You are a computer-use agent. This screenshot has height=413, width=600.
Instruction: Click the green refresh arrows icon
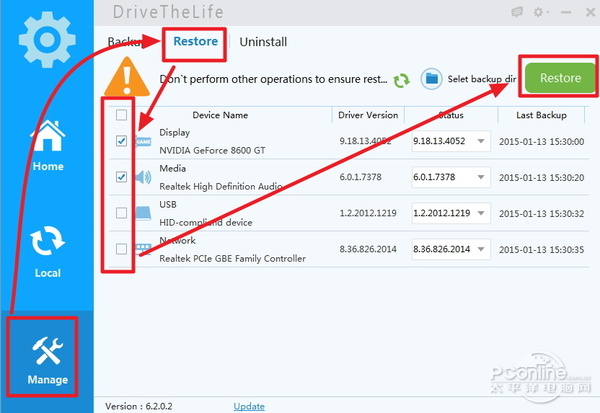pyautogui.click(x=401, y=80)
